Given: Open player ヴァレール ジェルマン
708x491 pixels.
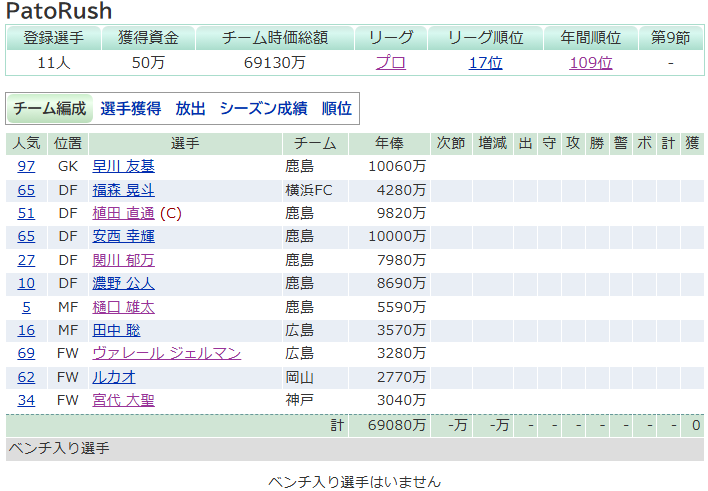Looking at the screenshot, I should (x=167, y=353).
